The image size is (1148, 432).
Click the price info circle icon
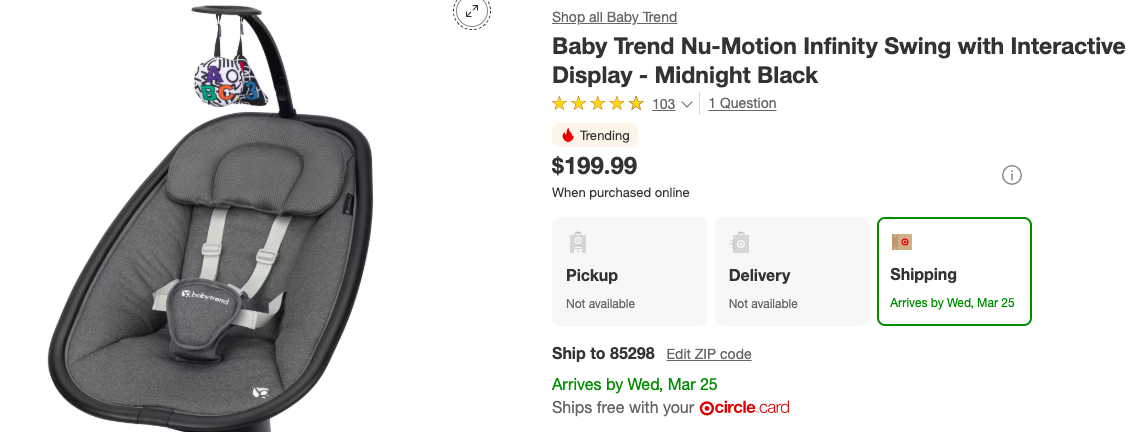1012,176
